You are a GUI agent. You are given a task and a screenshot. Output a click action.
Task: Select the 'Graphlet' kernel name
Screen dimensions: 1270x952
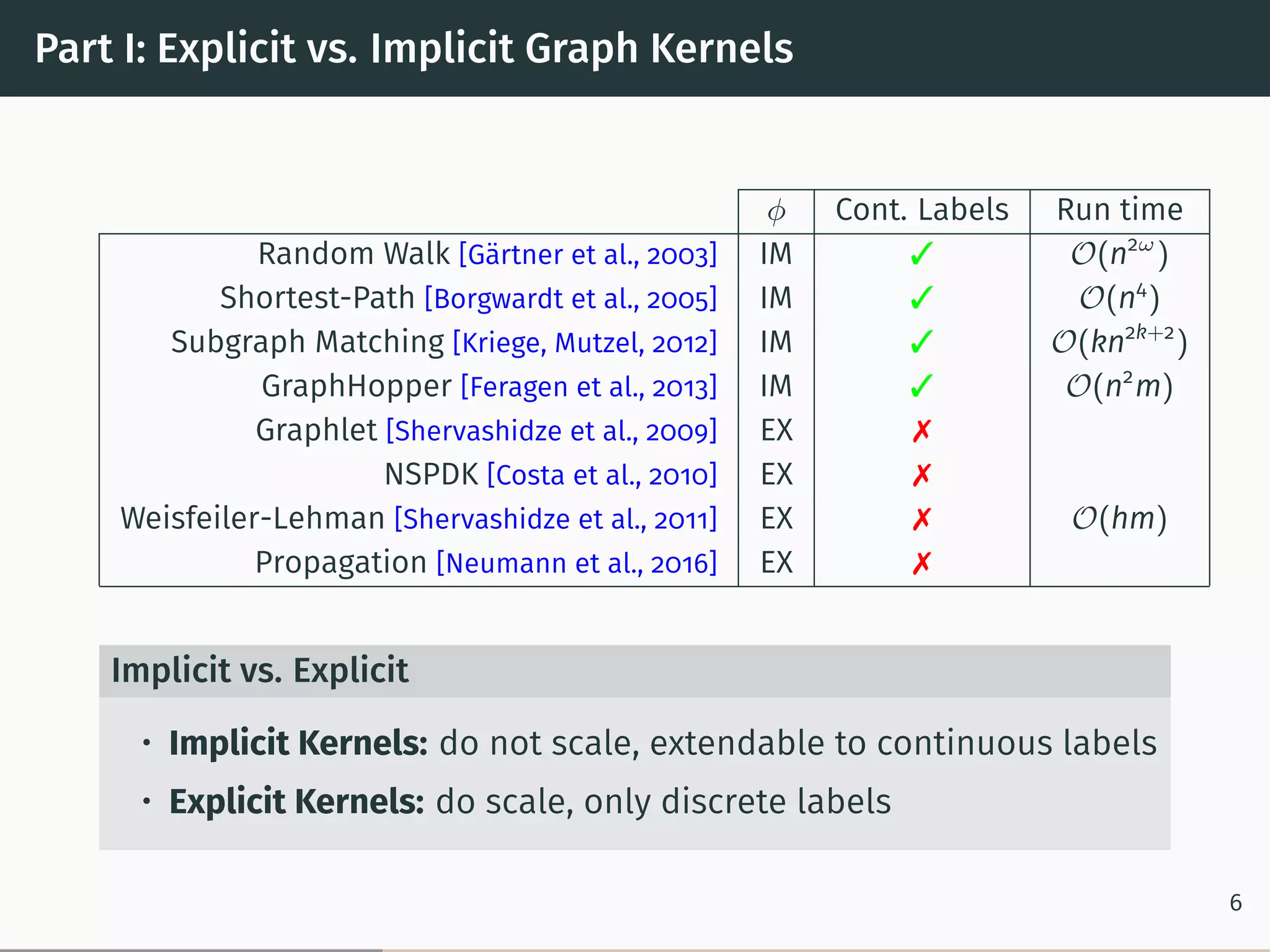coord(316,430)
